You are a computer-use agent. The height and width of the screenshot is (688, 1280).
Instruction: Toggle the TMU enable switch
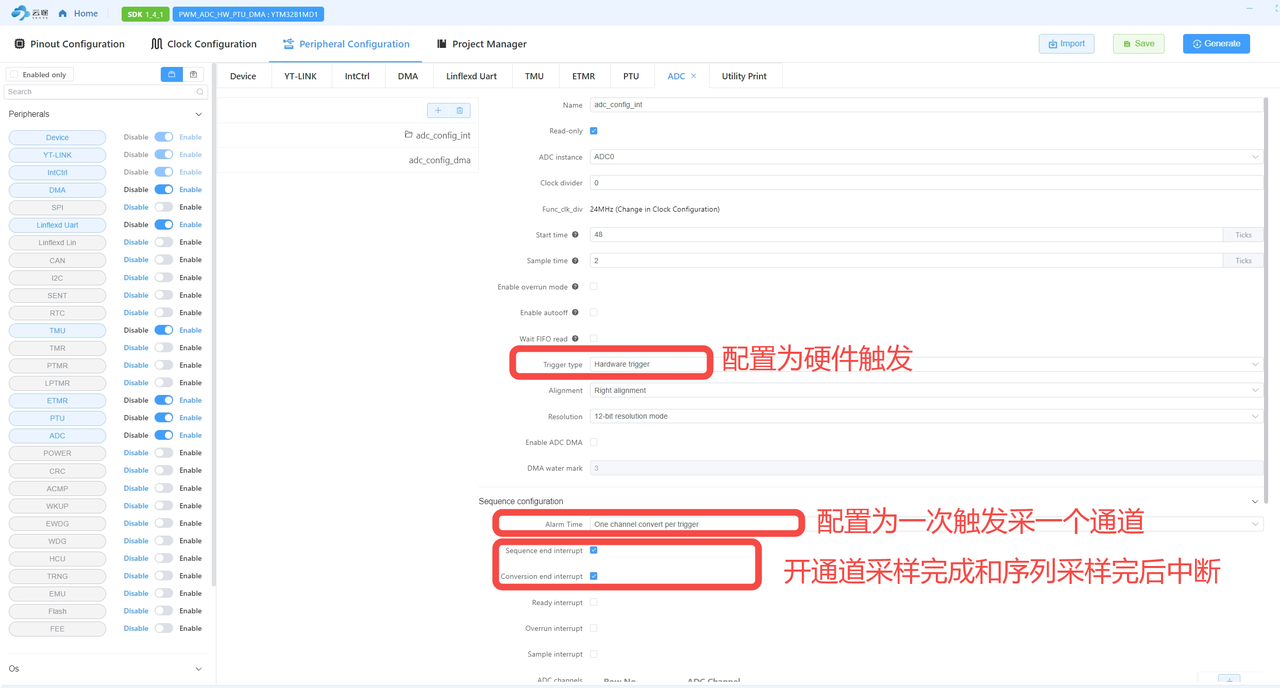coord(164,330)
